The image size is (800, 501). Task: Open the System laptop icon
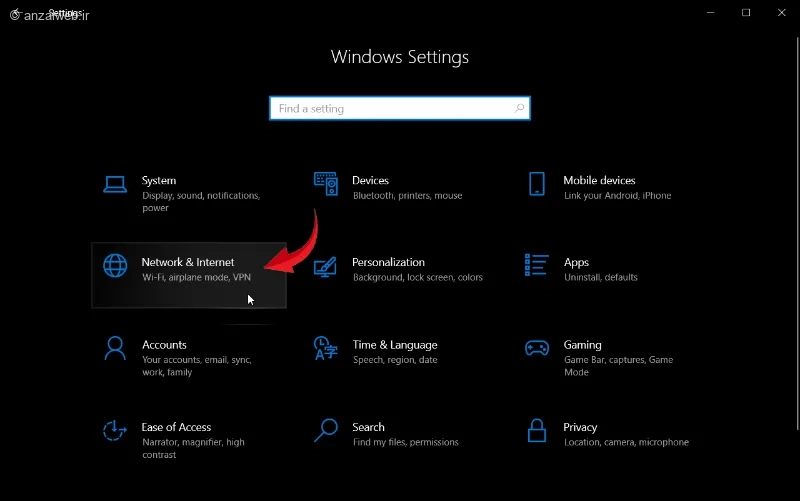coord(115,184)
